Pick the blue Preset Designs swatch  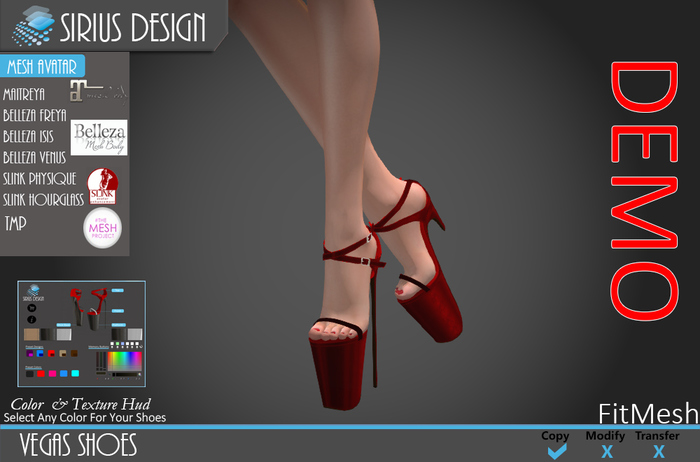[40, 354]
